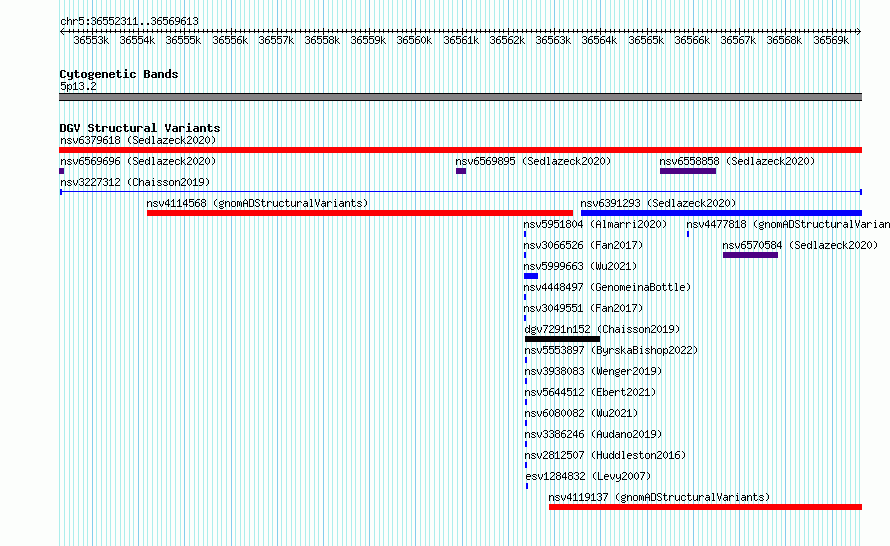Open esv1284832 (Levy2007) label

pos(588,476)
